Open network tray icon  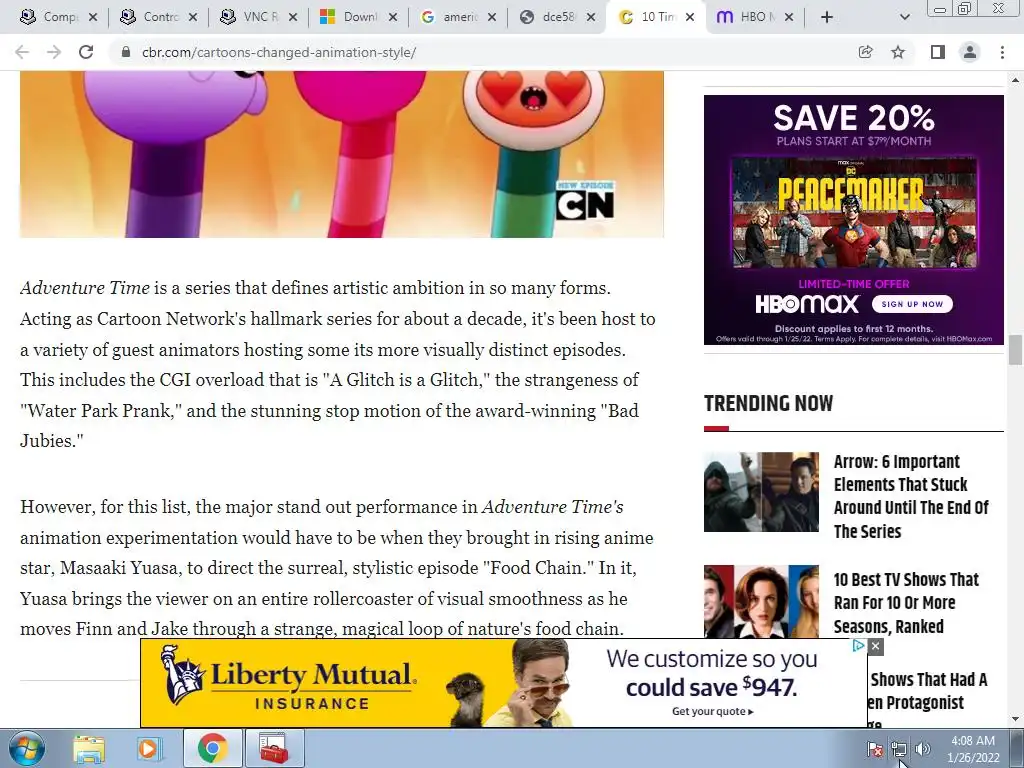[899, 749]
